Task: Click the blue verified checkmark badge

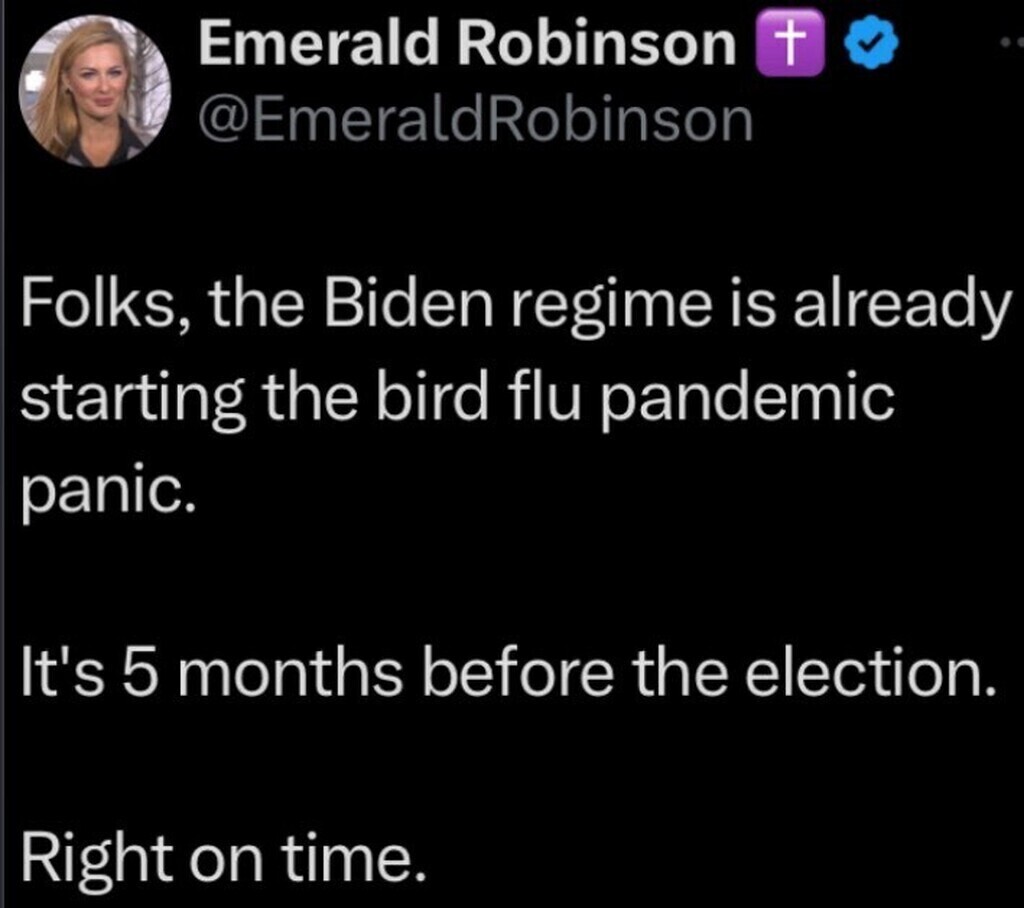Action: coord(871,43)
